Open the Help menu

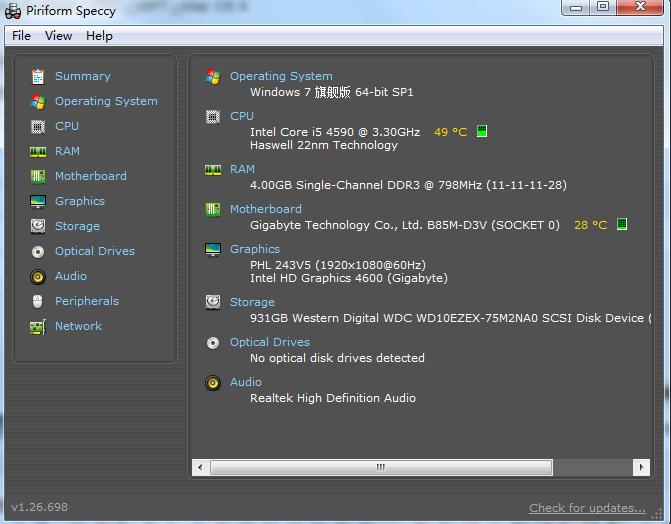coord(99,36)
